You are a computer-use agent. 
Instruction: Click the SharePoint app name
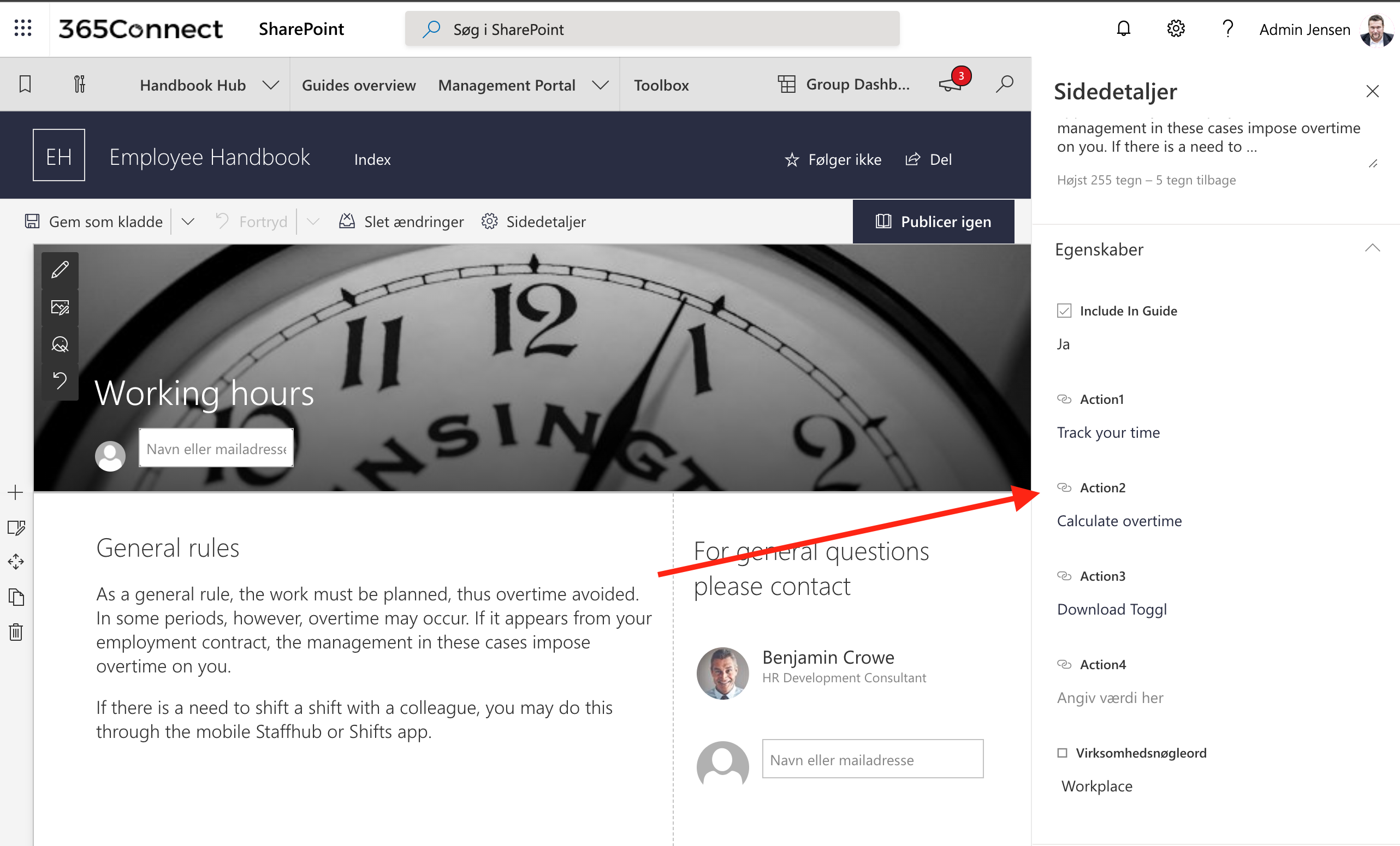301,29
